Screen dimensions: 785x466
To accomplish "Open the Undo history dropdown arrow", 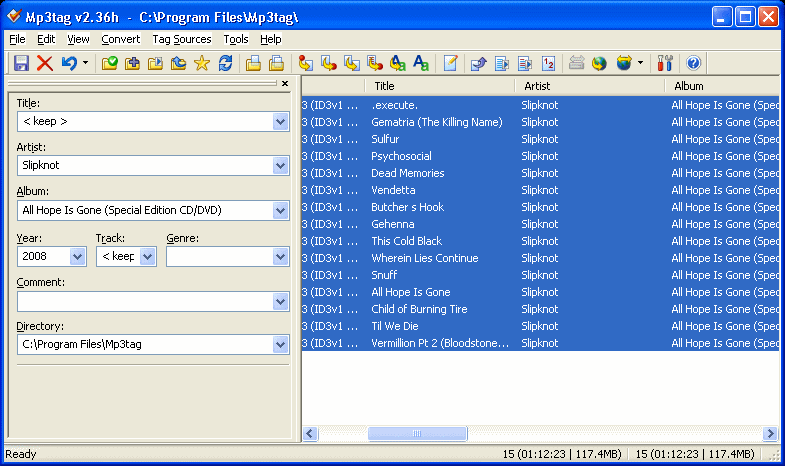I will (x=85, y=63).
